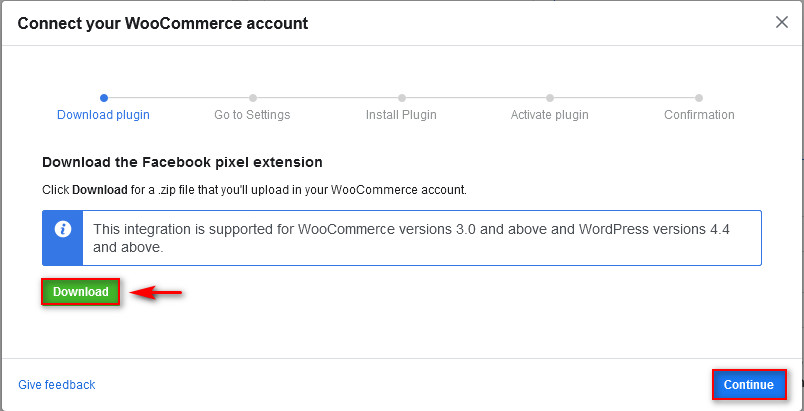Click the Install Plugin step dot
Image resolution: width=804 pixels, height=411 pixels.
[x=401, y=98]
